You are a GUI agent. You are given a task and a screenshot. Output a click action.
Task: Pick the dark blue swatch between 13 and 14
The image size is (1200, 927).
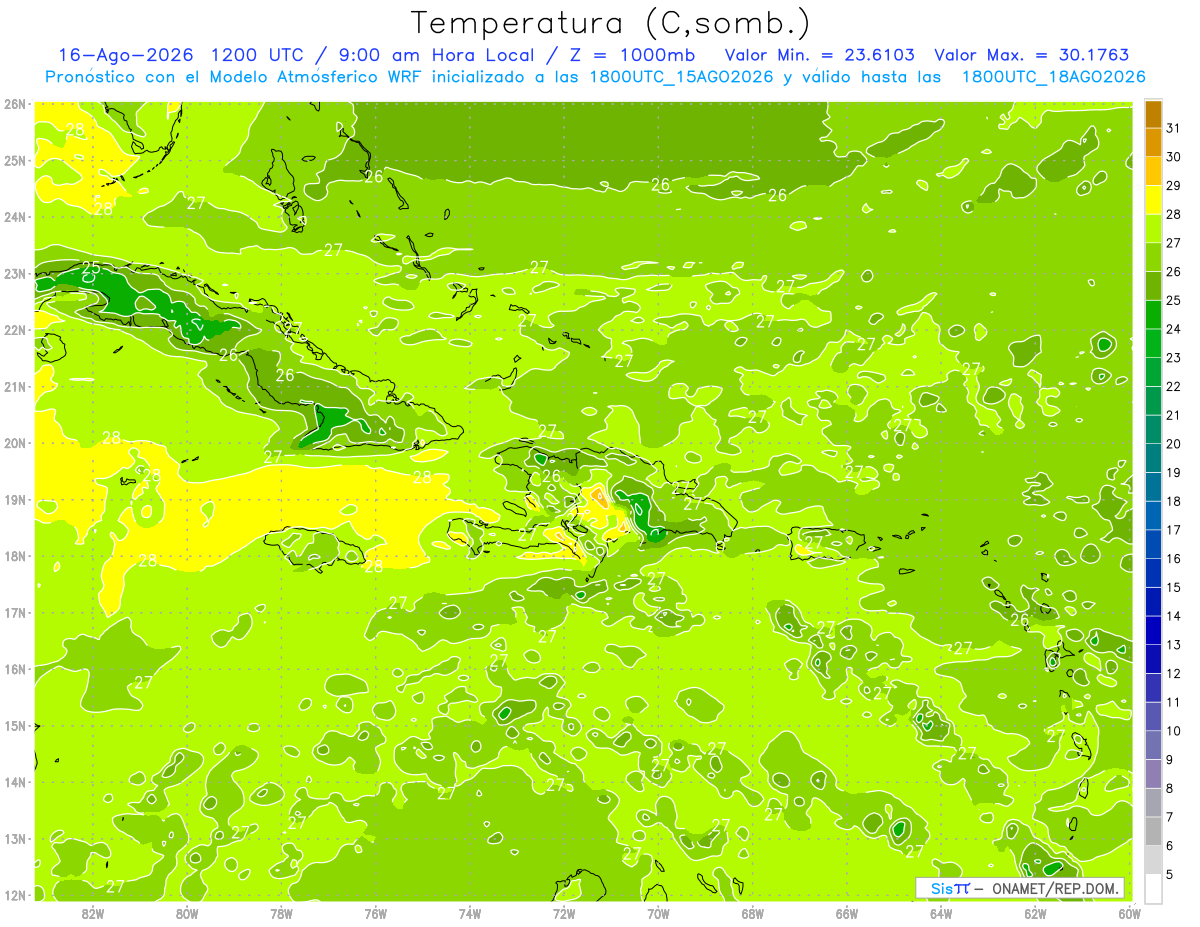[1153, 630]
